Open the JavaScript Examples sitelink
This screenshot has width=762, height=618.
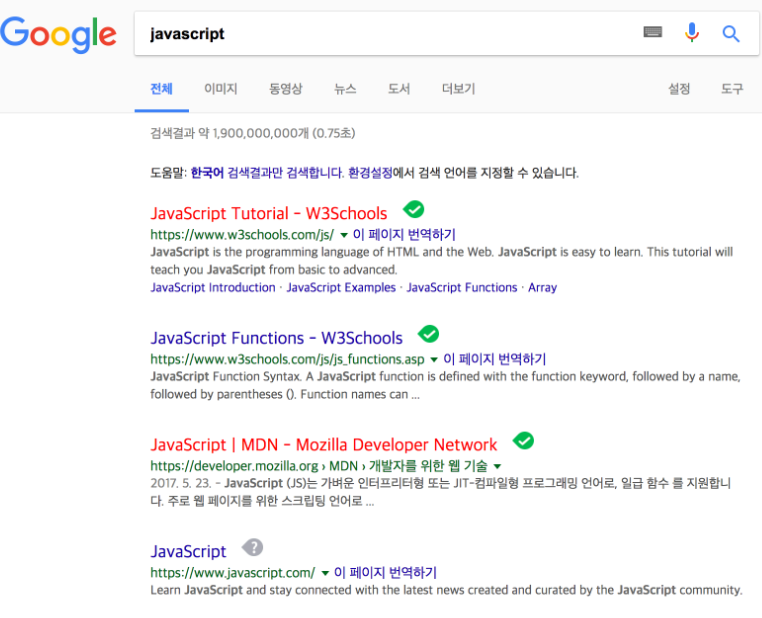(x=340, y=287)
